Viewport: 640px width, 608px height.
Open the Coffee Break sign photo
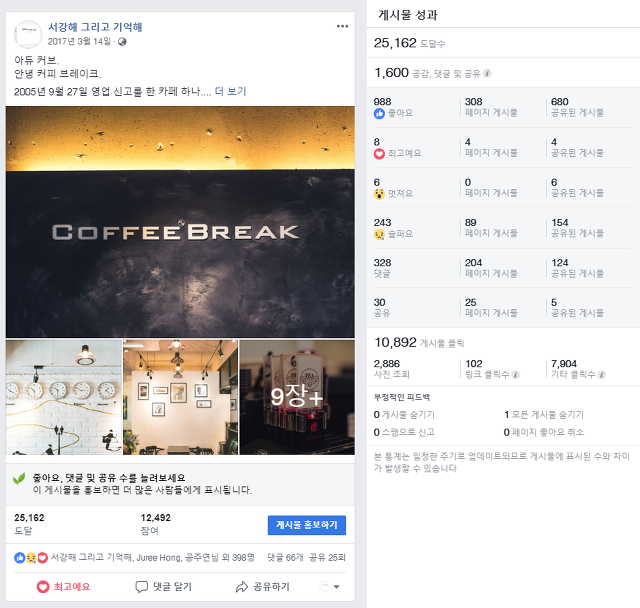pyautogui.click(x=180, y=222)
